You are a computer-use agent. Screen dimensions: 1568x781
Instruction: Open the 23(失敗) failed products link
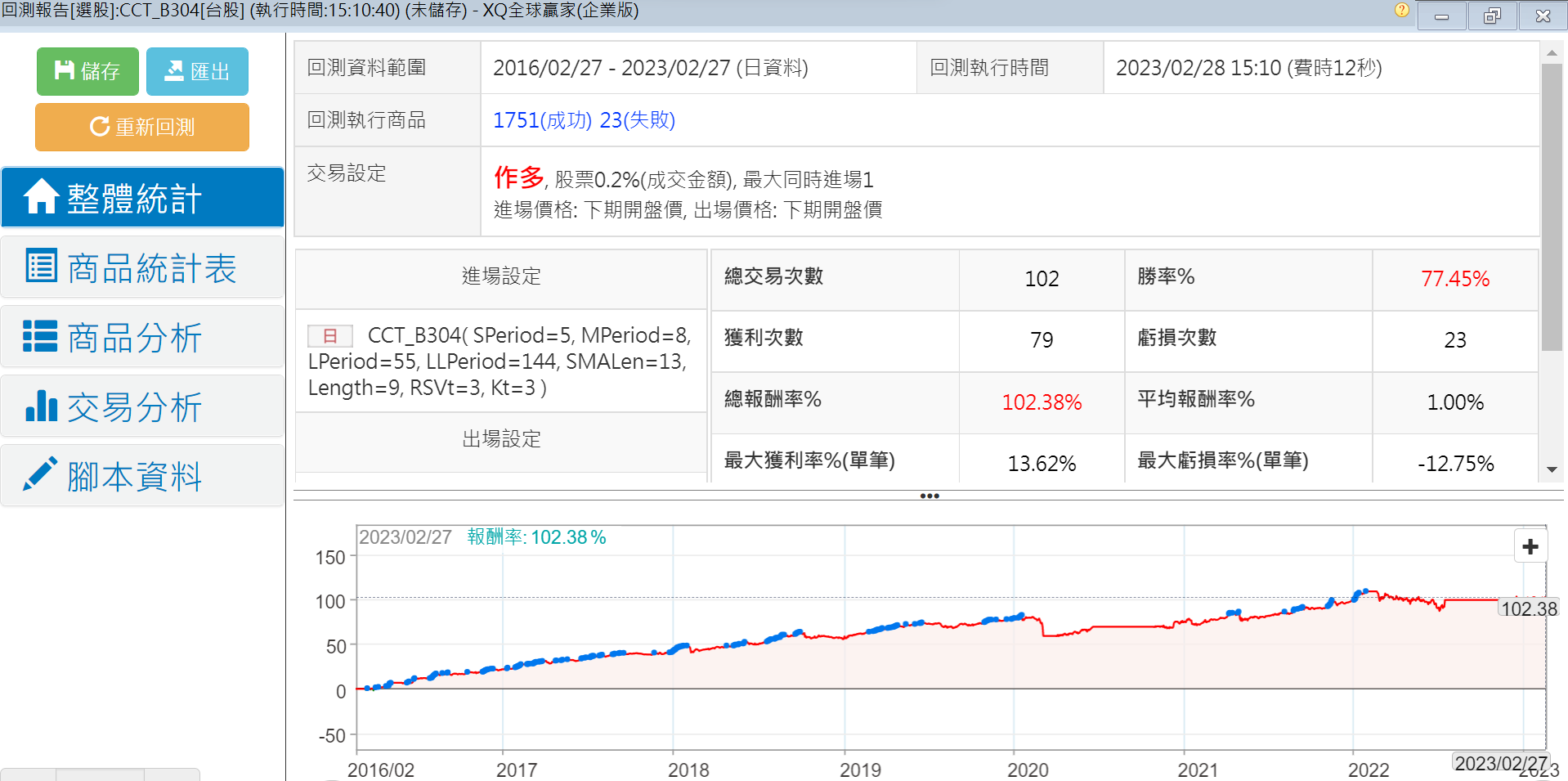tap(638, 120)
